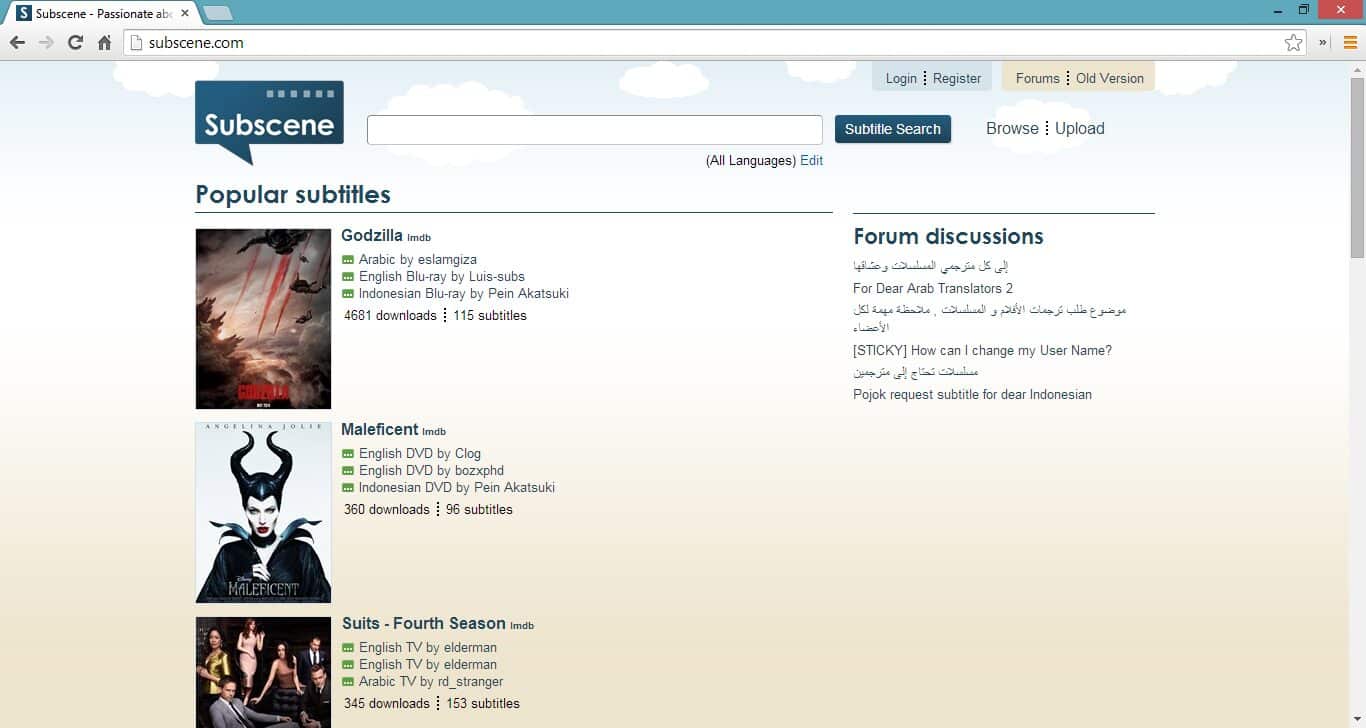Open the Maleficent poster thumbnail

[263, 512]
